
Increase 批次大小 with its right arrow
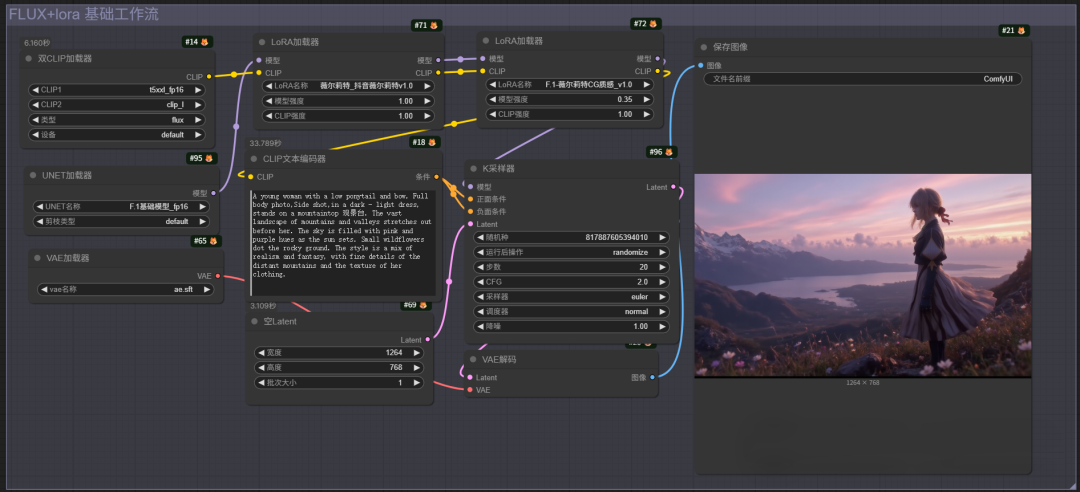pos(415,382)
